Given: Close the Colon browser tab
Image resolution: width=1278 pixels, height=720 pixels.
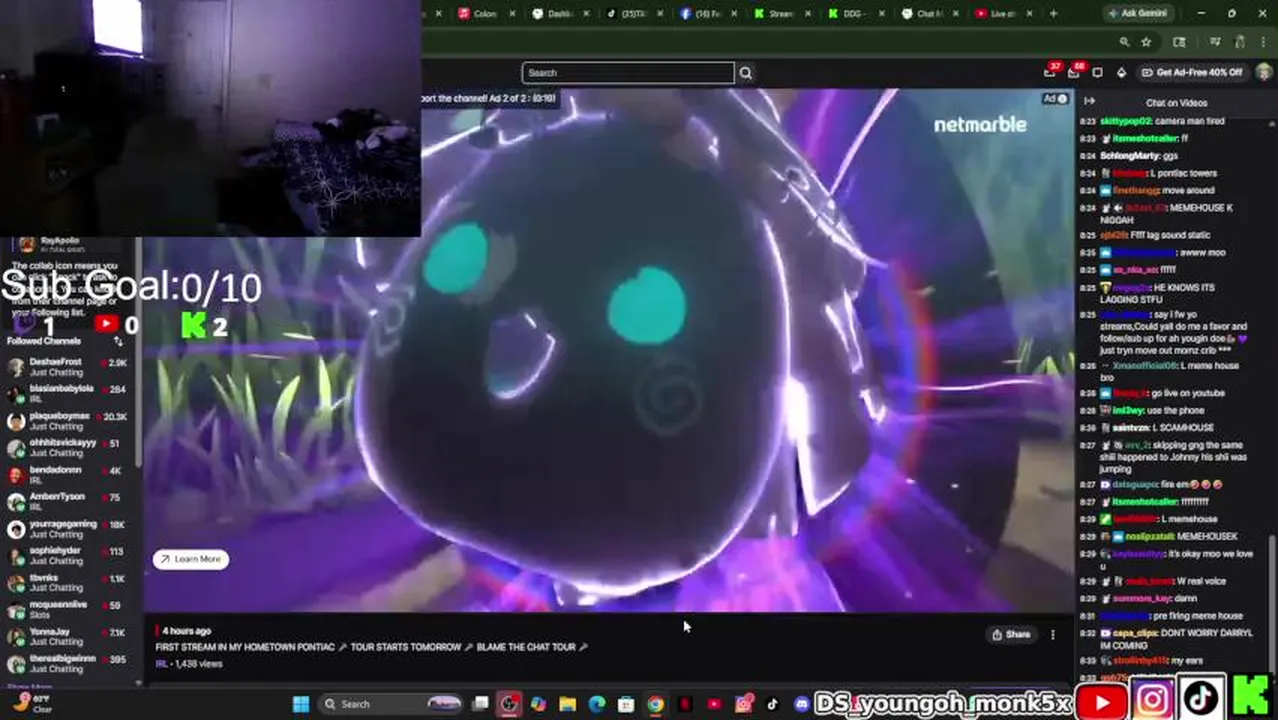Looking at the screenshot, I should pos(513,13).
